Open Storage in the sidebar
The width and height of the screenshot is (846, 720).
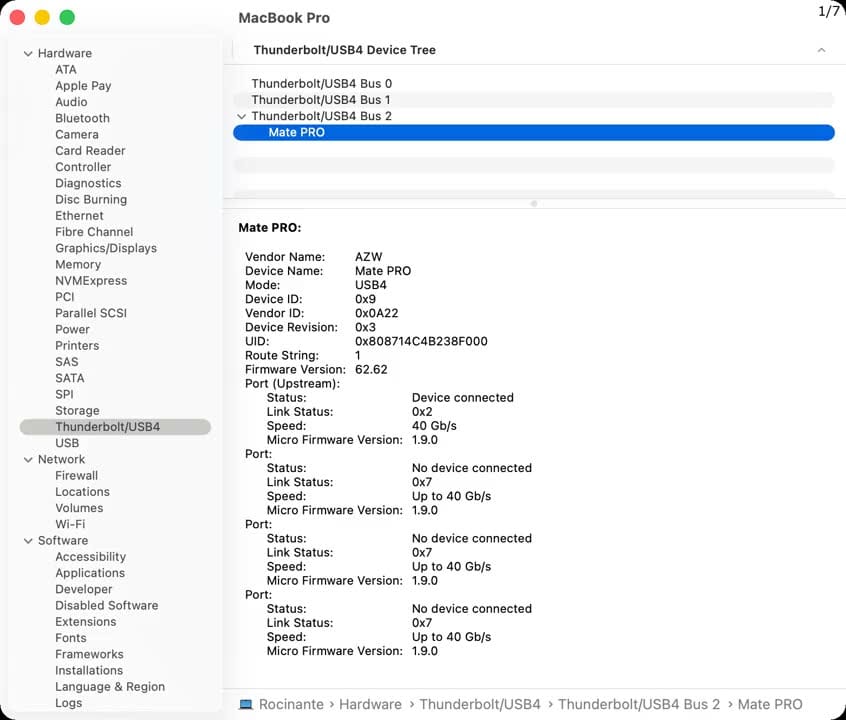(x=77, y=411)
